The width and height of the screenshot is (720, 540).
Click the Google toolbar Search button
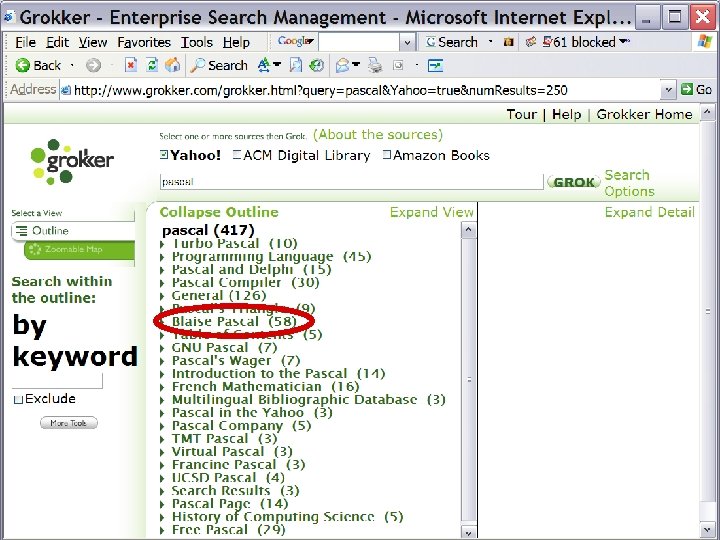tap(451, 42)
